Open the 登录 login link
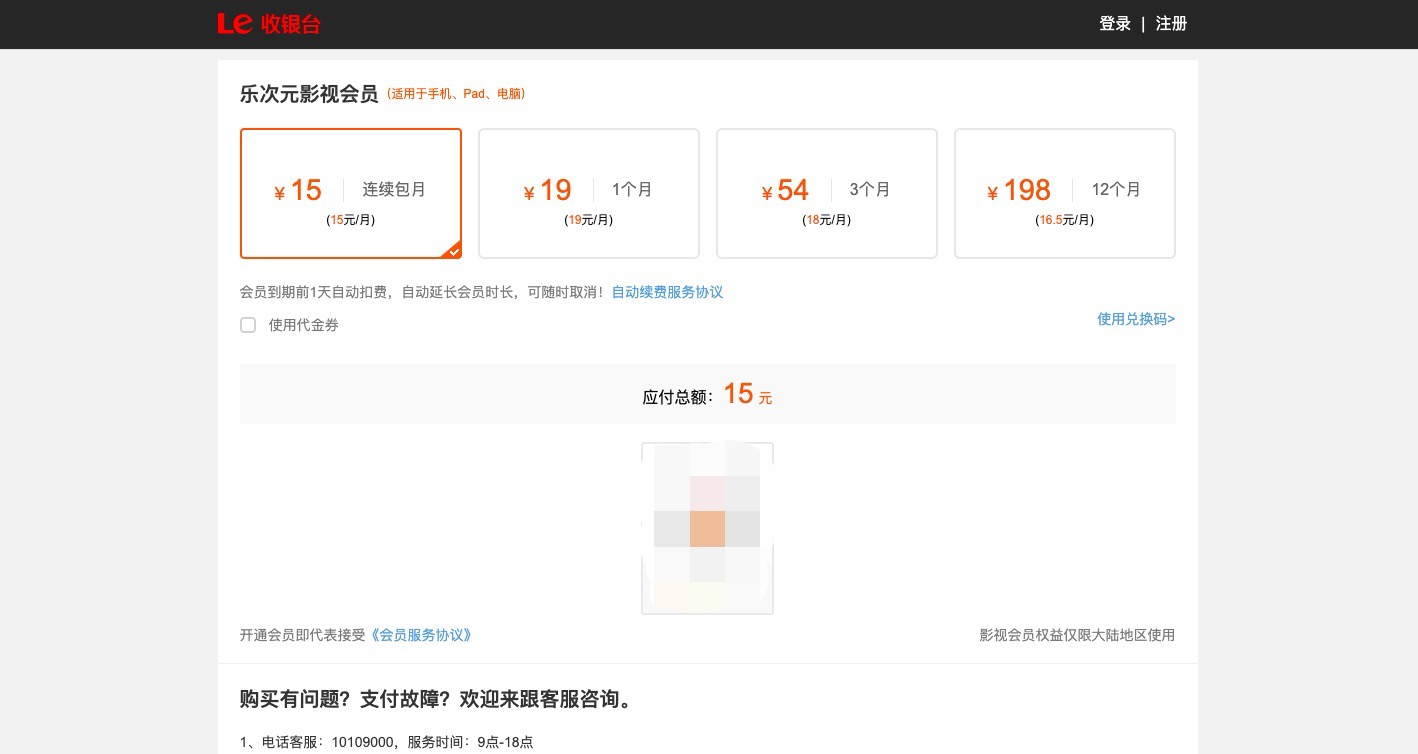Viewport: 1418px width, 754px height. [x=1115, y=24]
